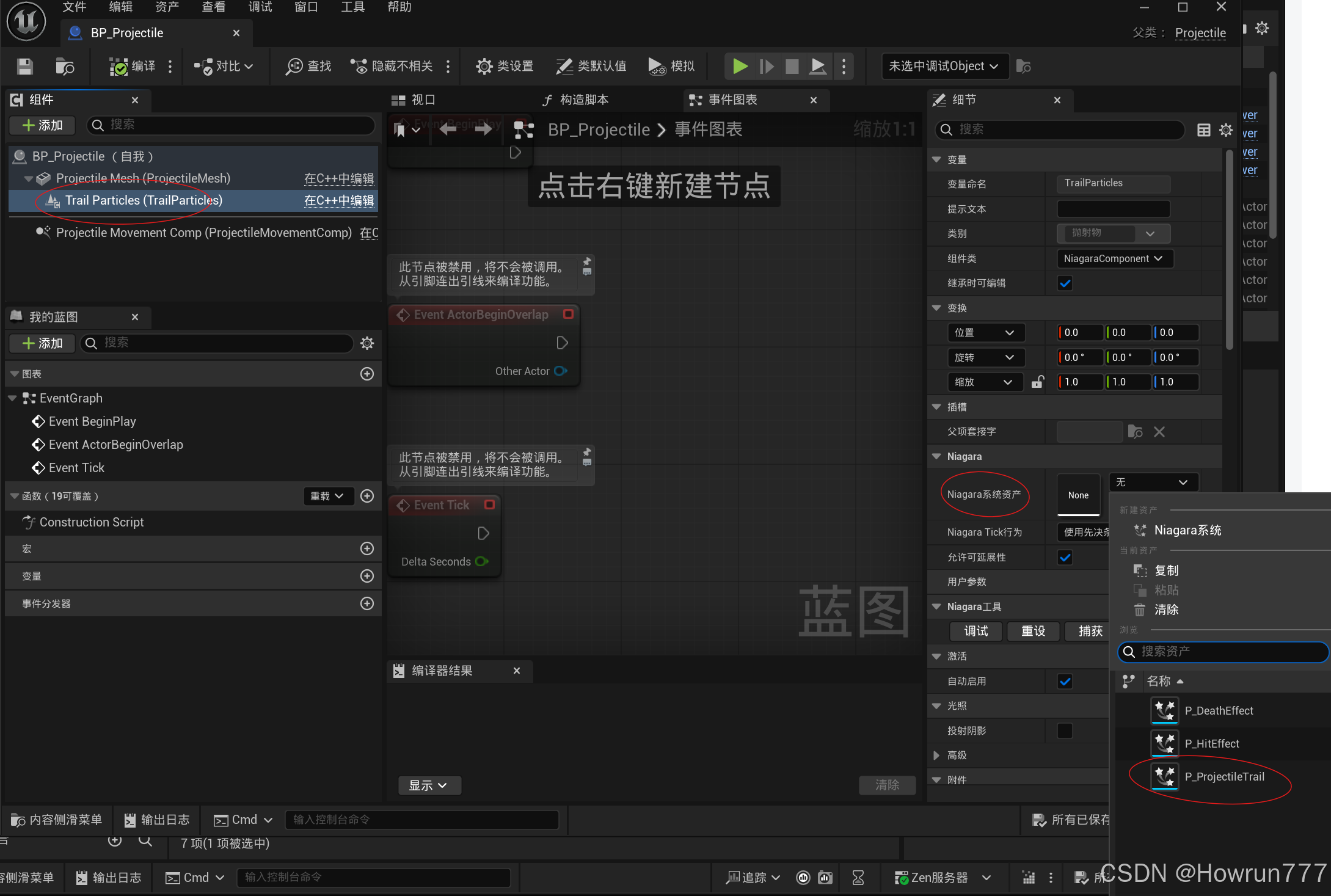Screen dimensions: 1331x896
Task: Disable the 自动启用 auto-activate checkbox
Action: pos(1065,682)
